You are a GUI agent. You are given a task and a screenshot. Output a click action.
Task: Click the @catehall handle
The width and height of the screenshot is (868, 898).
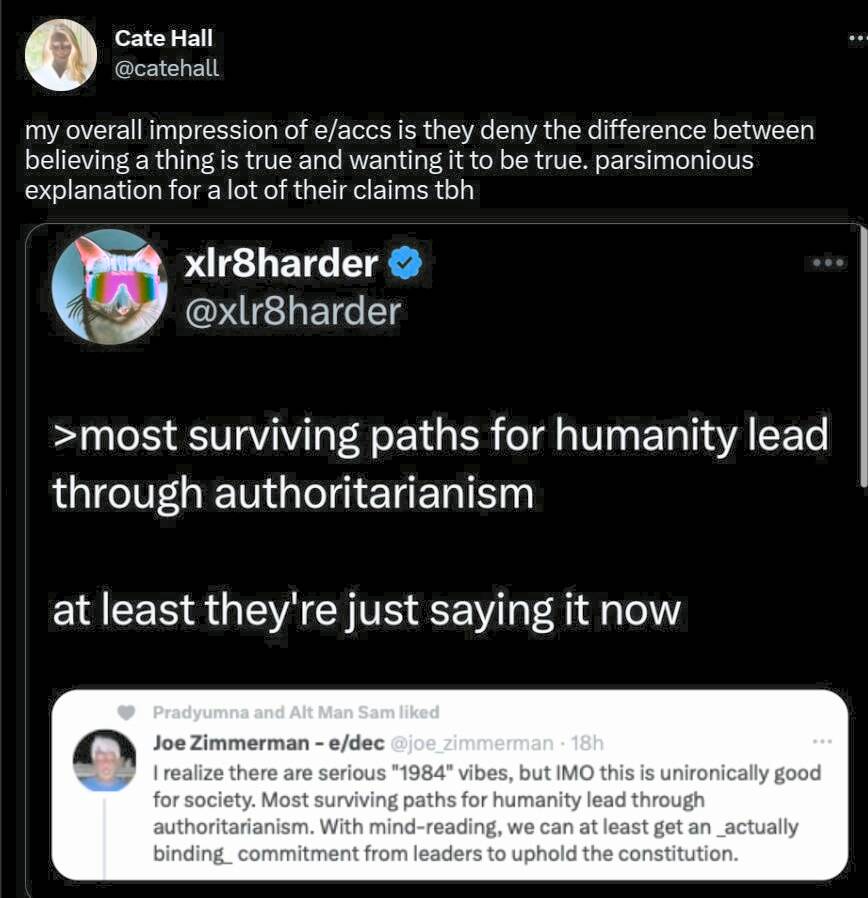pos(167,68)
